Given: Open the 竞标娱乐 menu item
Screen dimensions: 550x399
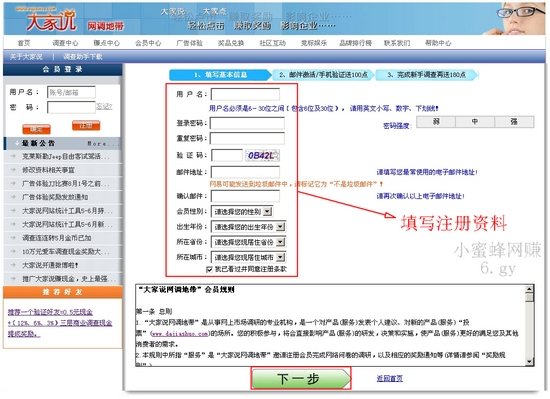Looking at the screenshot, I should coord(314,43).
